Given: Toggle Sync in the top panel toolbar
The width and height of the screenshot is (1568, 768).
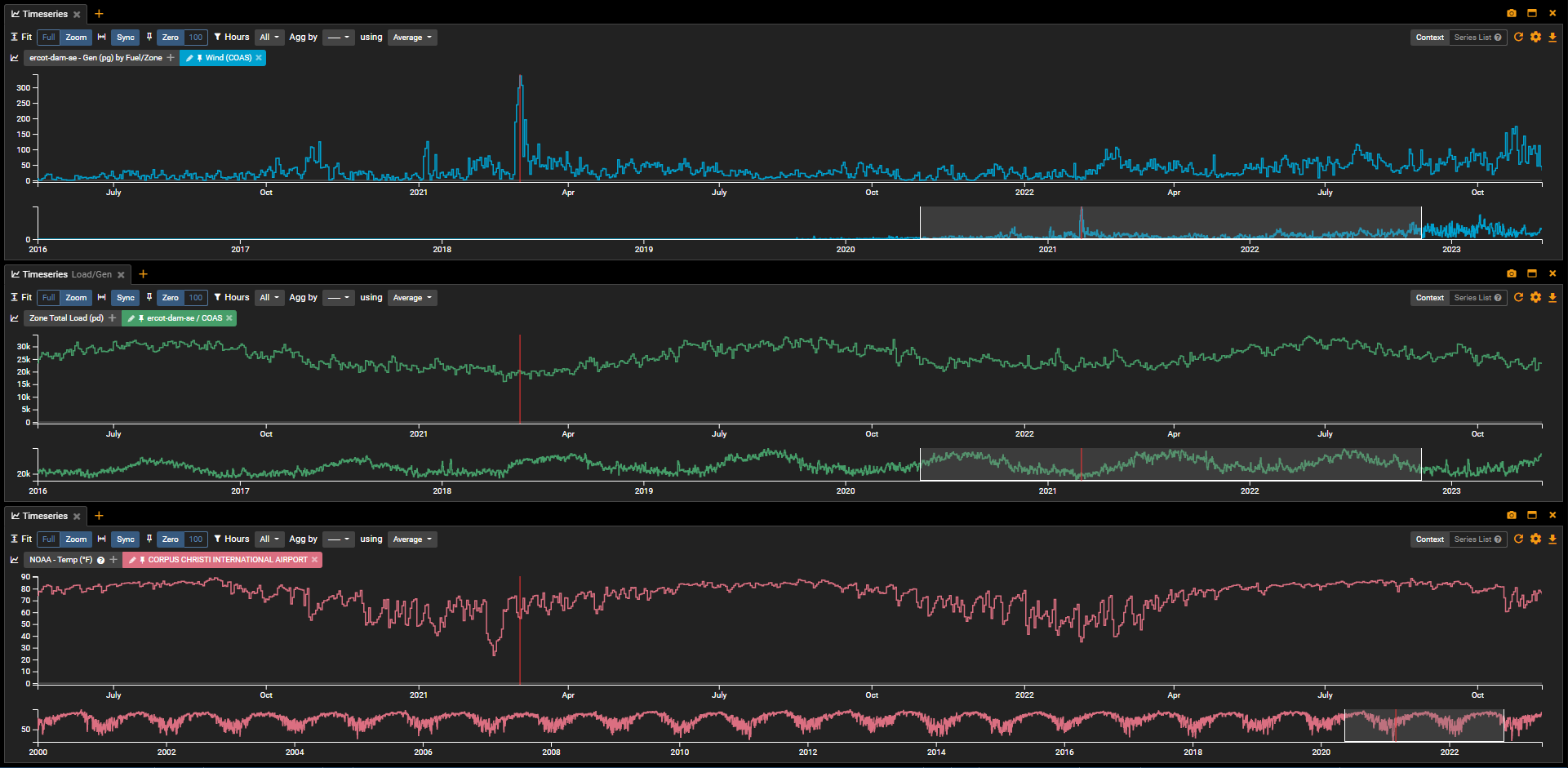Looking at the screenshot, I should (125, 37).
